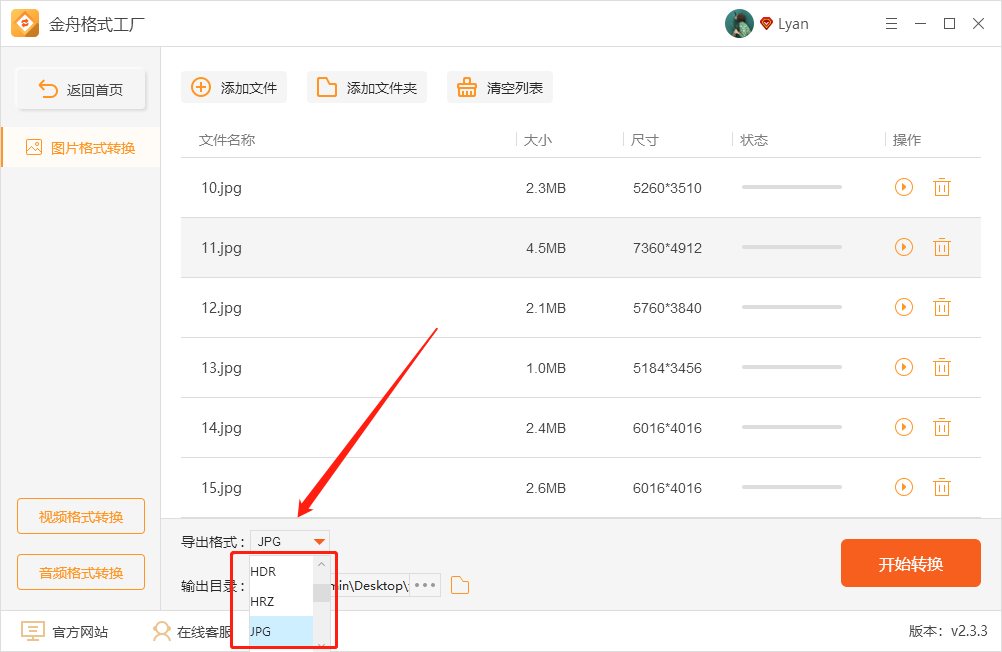1002x652 pixels.
Task: Click the 大小 column header
Action: pyautogui.click(x=537, y=140)
